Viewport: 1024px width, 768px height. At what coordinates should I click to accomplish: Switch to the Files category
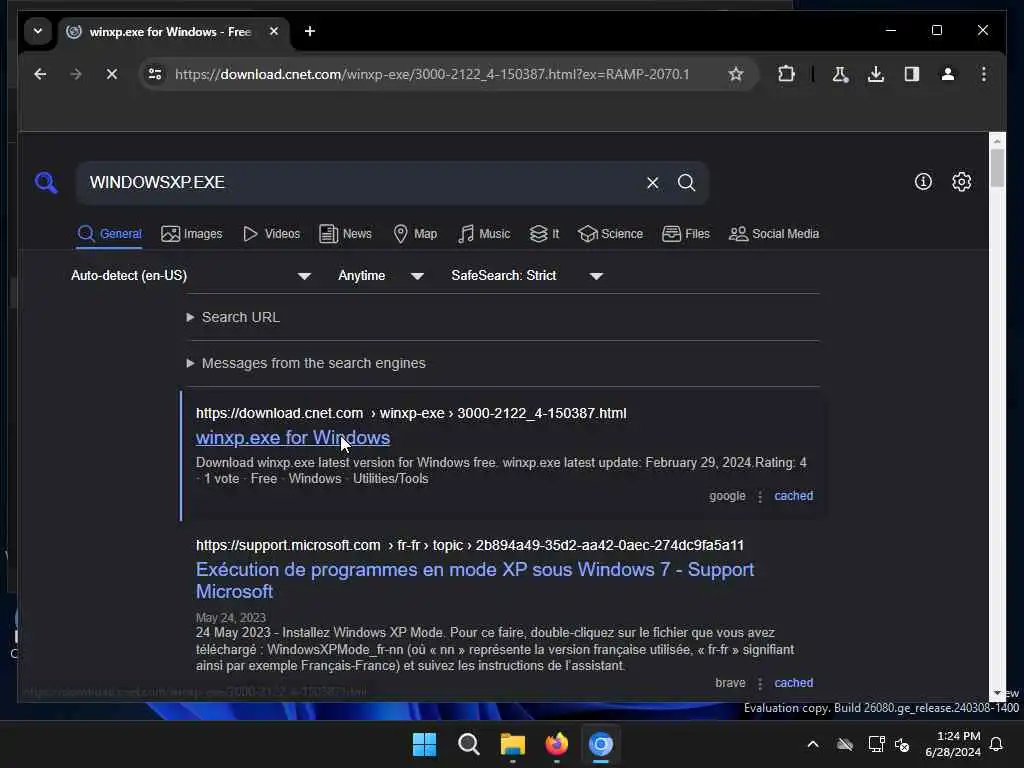tap(686, 234)
